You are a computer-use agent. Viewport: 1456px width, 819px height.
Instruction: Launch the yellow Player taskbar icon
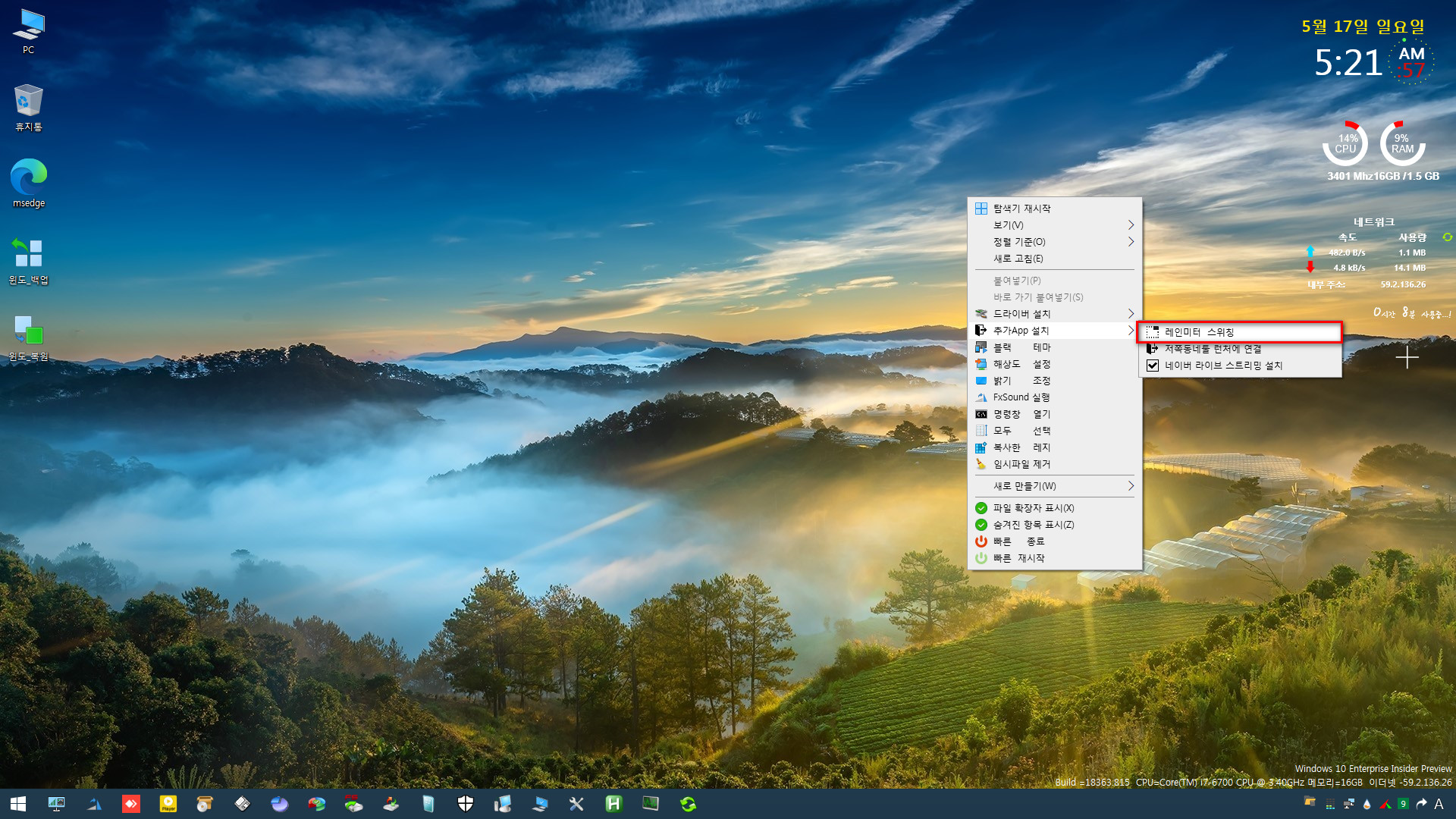pos(168,804)
